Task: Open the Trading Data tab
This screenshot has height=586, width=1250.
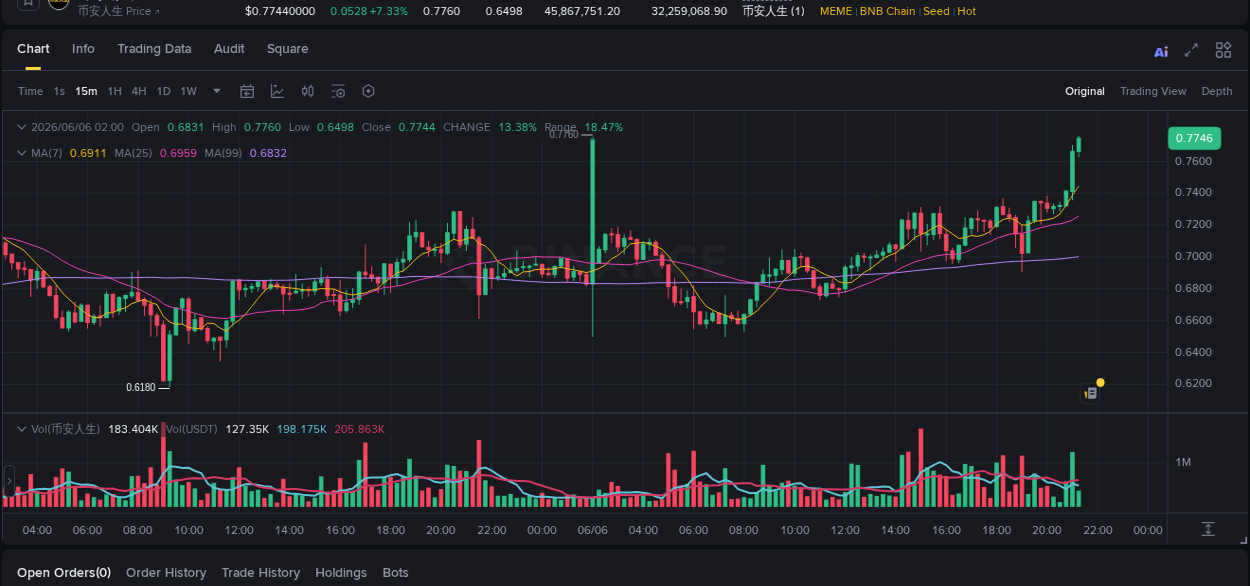Action: tap(154, 49)
